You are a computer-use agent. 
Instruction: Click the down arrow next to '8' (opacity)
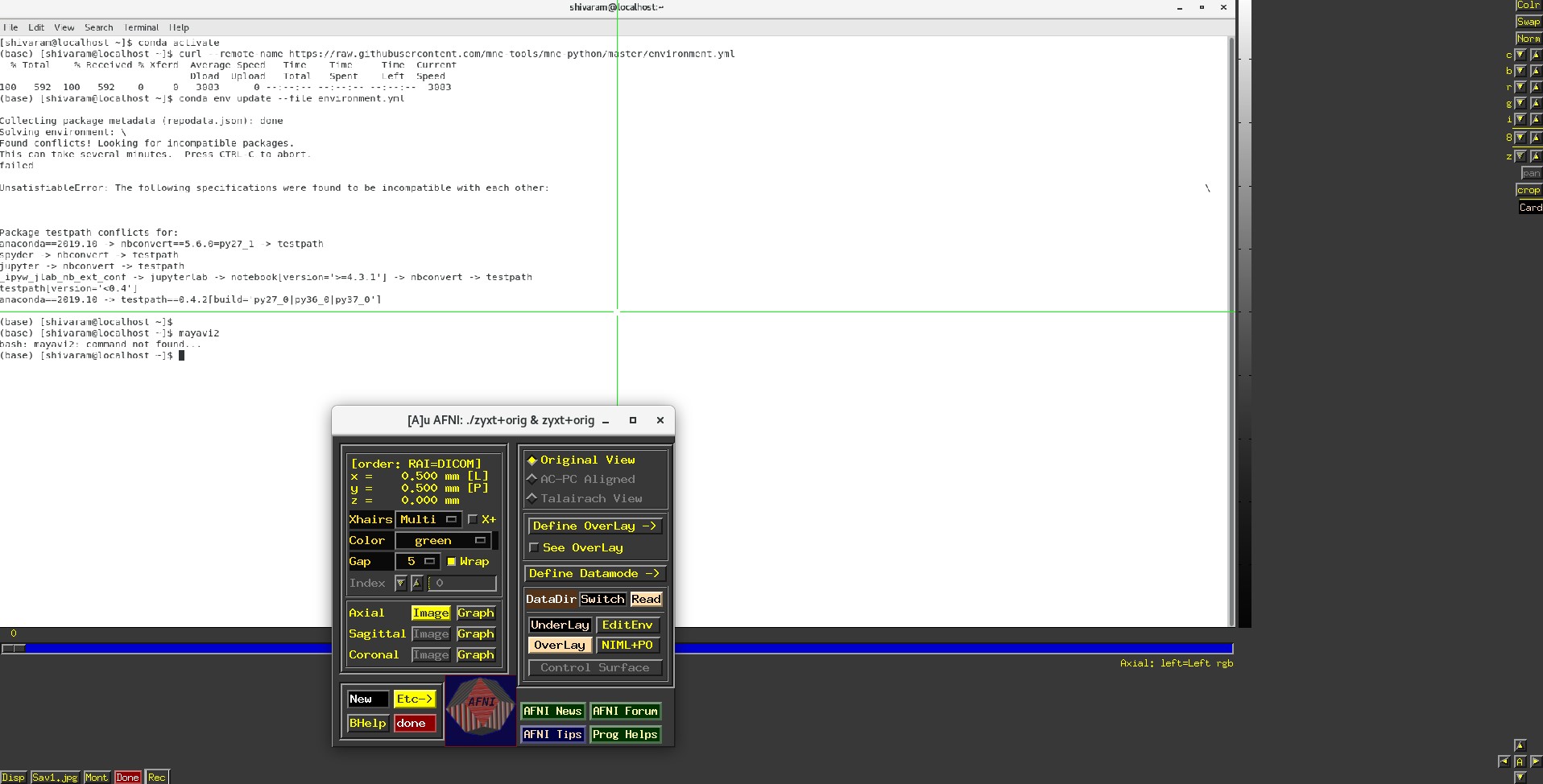tap(1520, 138)
